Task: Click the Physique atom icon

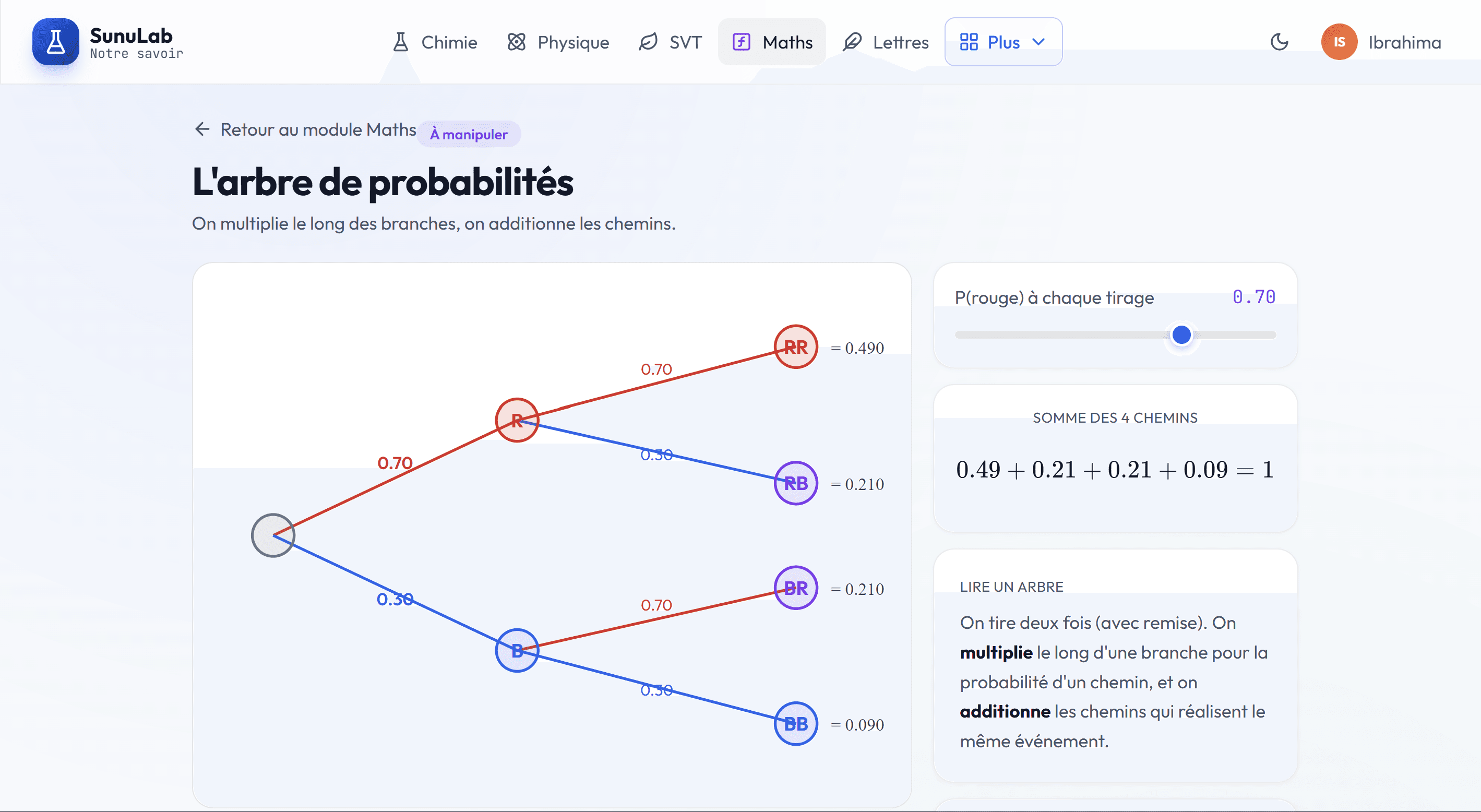Action: tap(516, 42)
